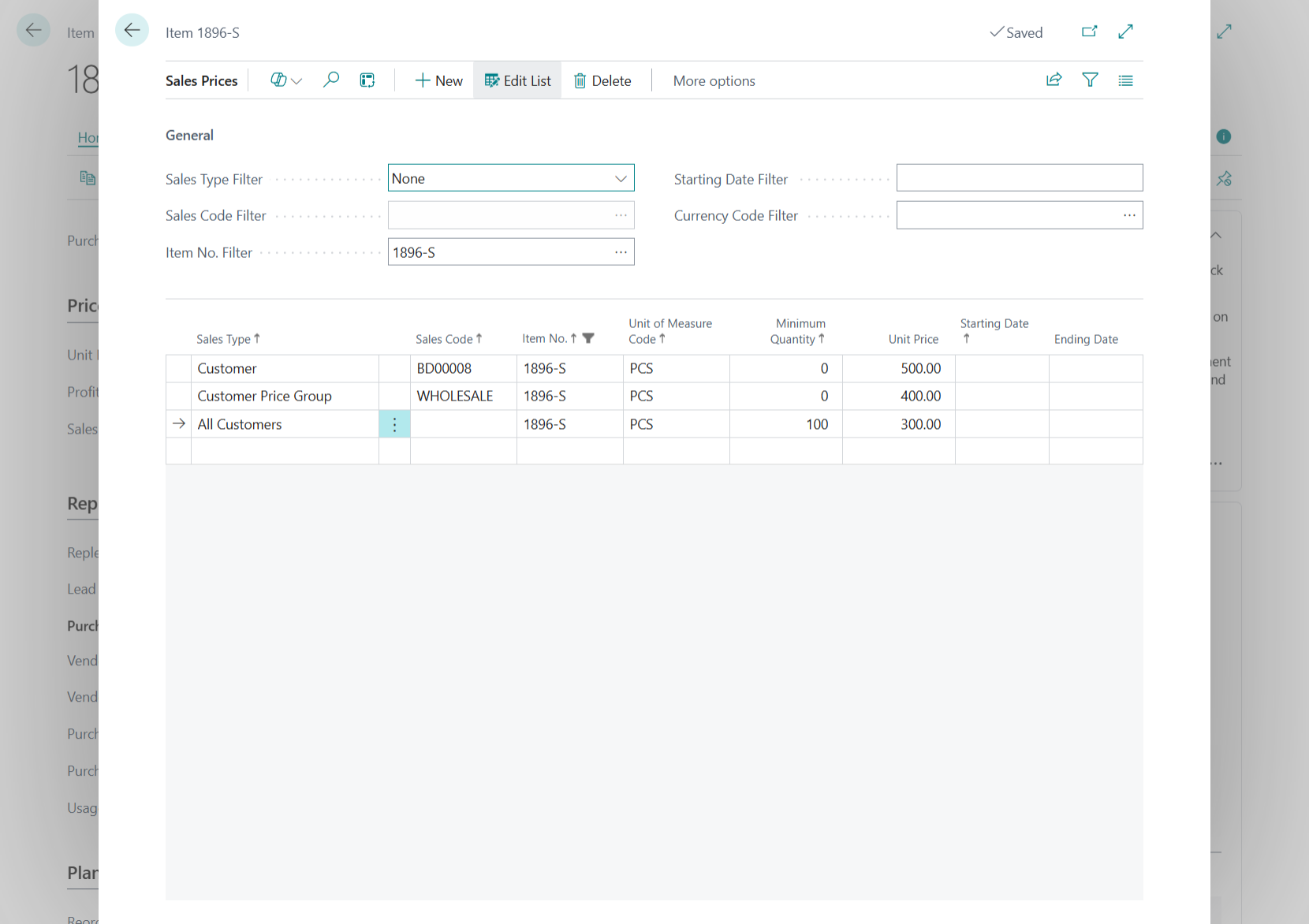Click the Starting Date Filter field
1309x924 pixels.
[x=1020, y=178]
